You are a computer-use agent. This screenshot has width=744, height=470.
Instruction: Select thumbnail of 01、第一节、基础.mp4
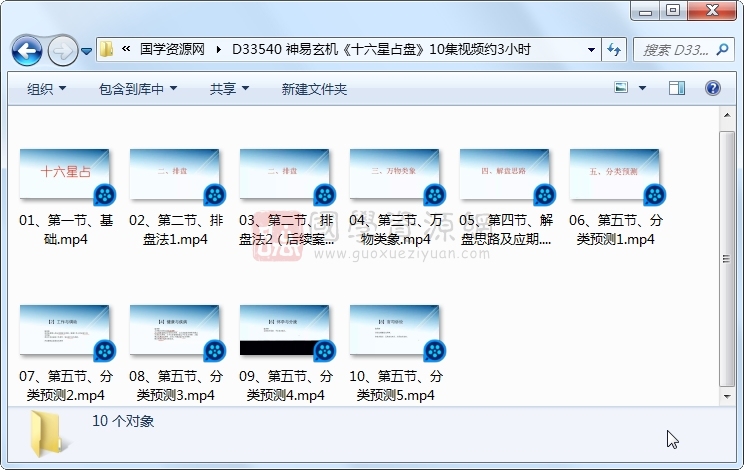point(65,174)
